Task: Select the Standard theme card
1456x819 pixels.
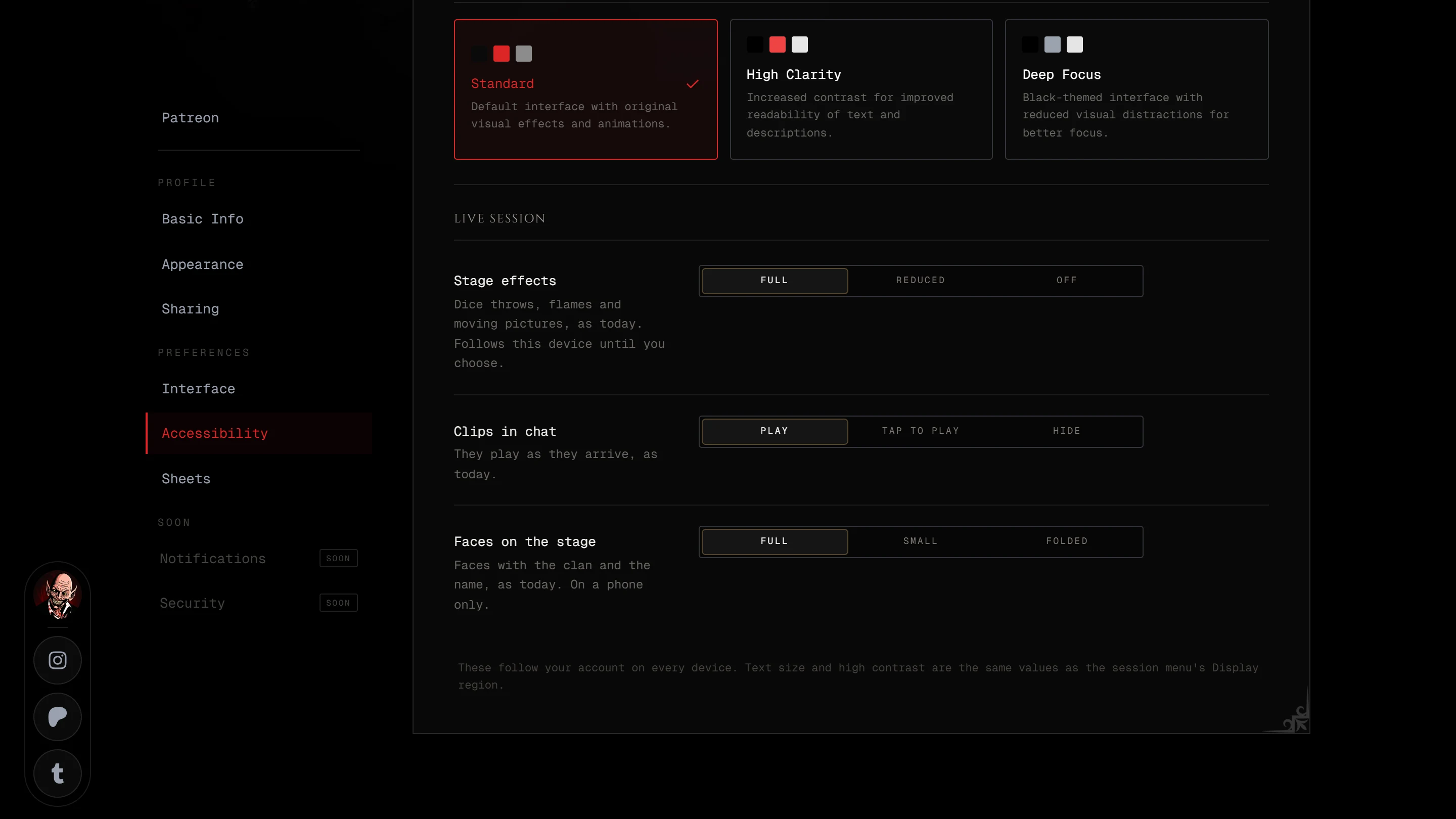Action: tap(585, 89)
